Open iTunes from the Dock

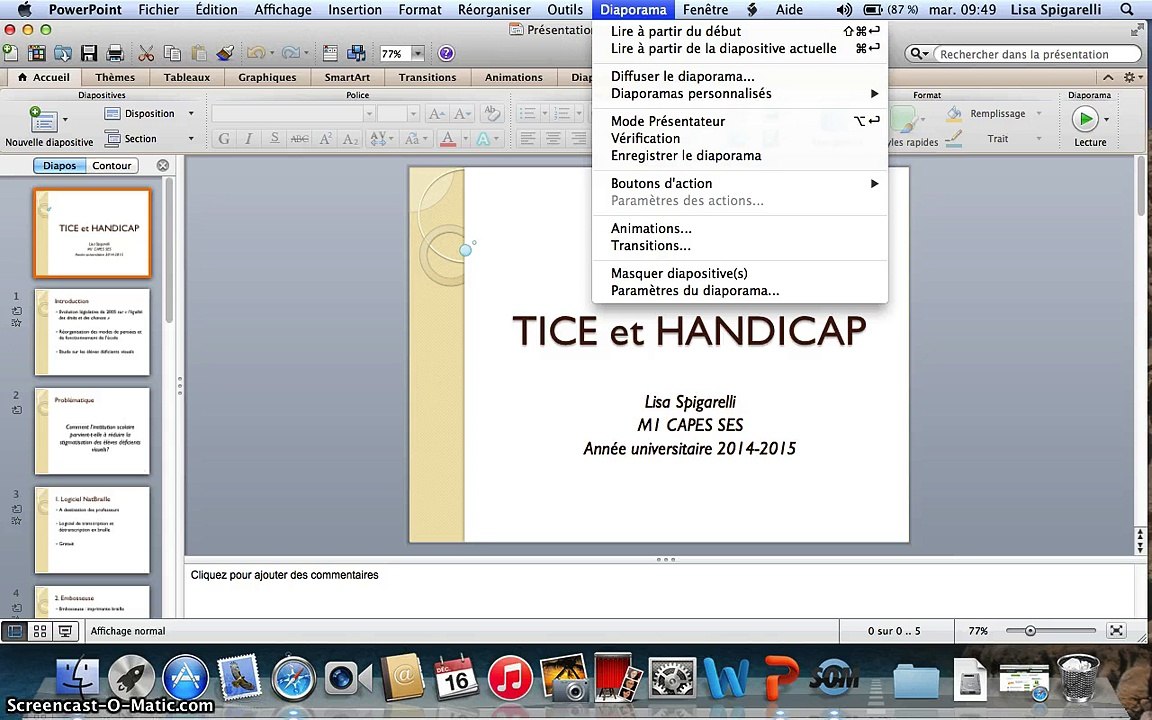tap(510, 677)
